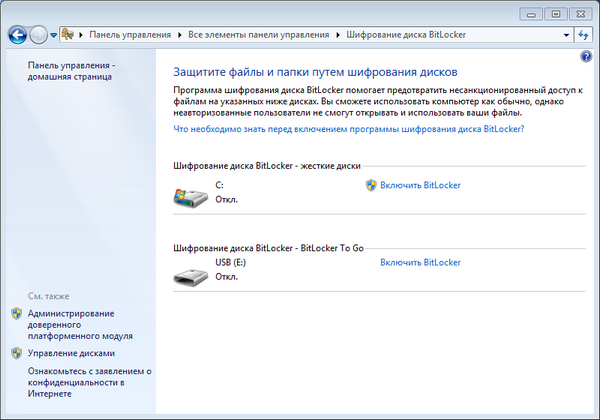The height and width of the screenshot is (420, 600).
Task: Select the C: drive label text
Action: coord(219,185)
